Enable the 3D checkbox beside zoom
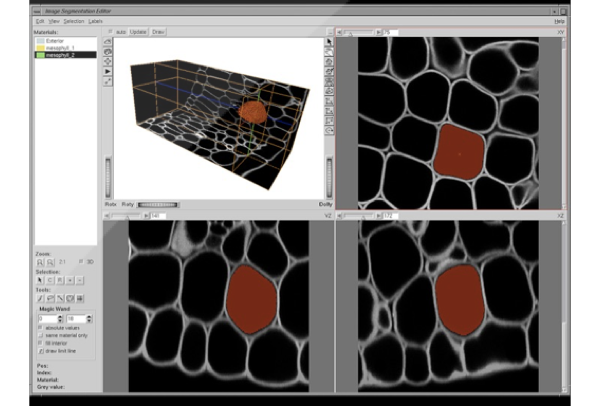The width and height of the screenshot is (600, 406). point(80,263)
